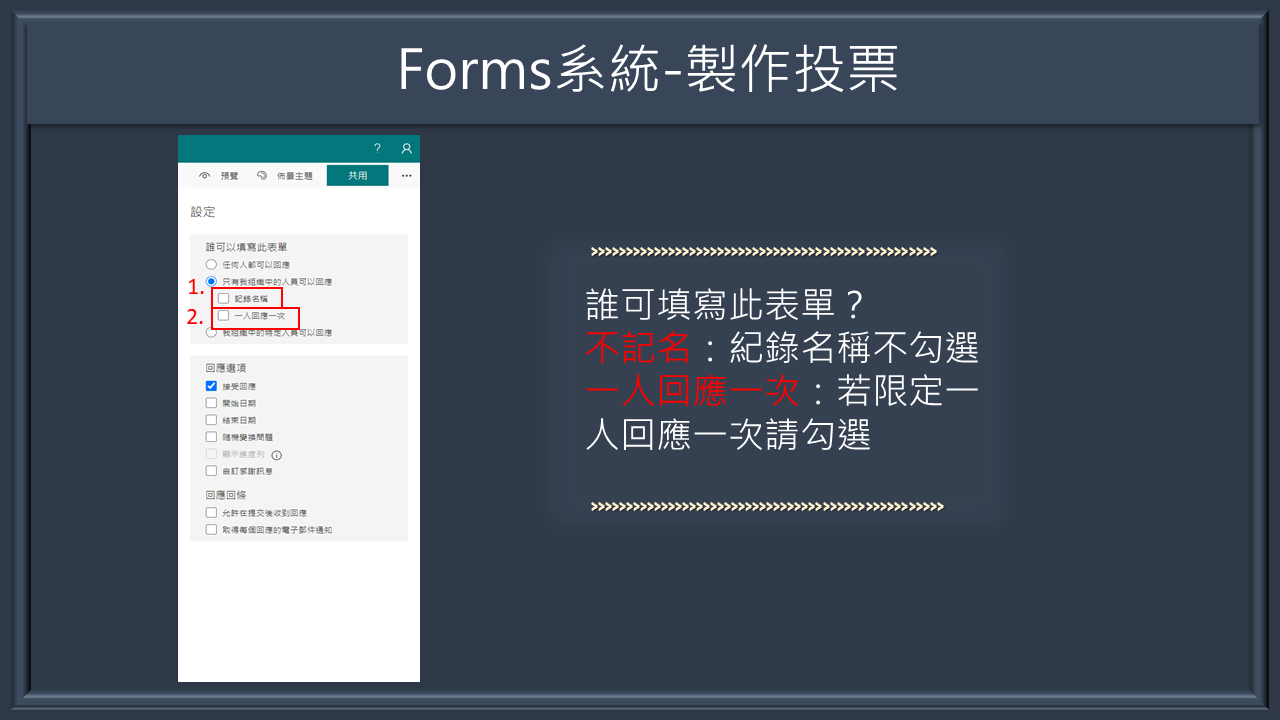Check the 記錄名稱 checkbox

point(224,298)
